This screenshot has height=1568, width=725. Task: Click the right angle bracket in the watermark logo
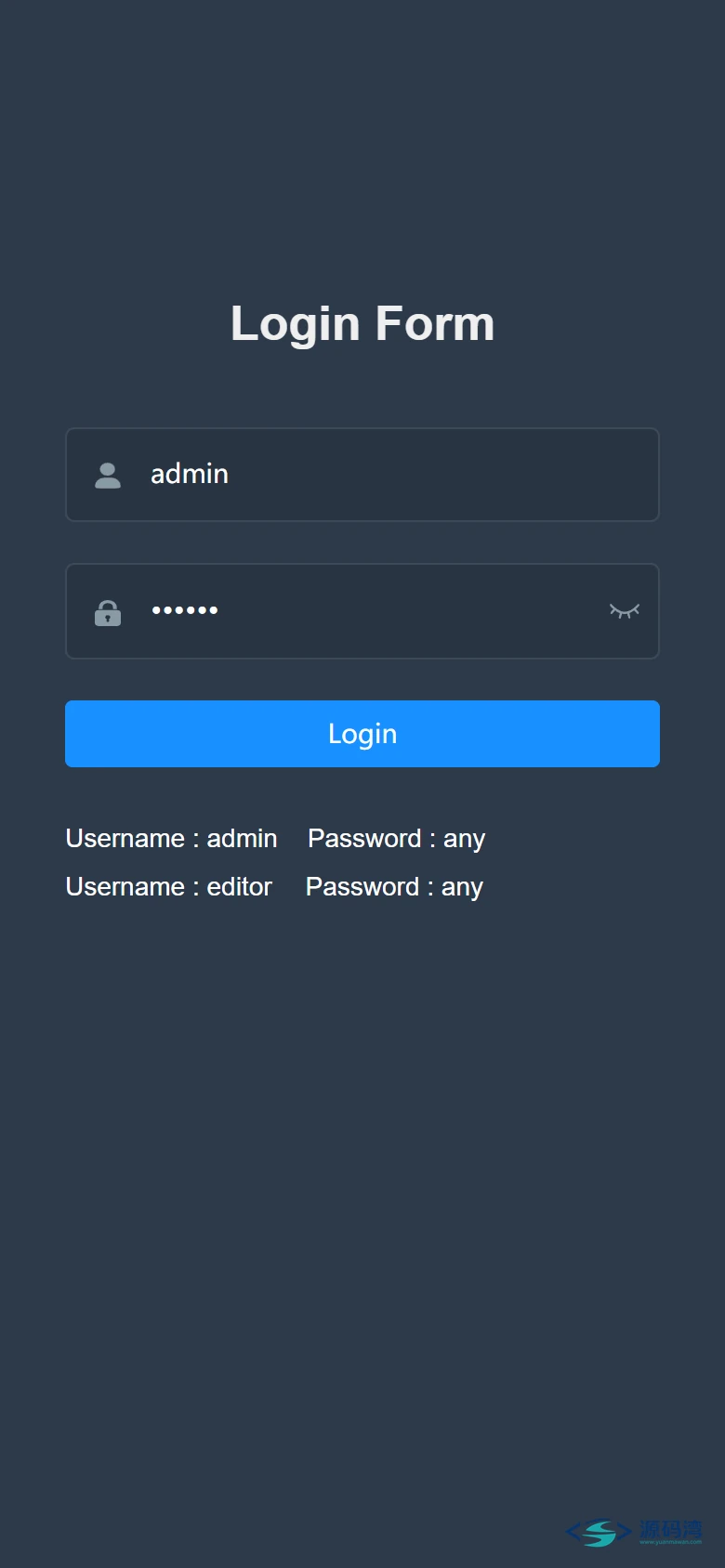tap(624, 1531)
